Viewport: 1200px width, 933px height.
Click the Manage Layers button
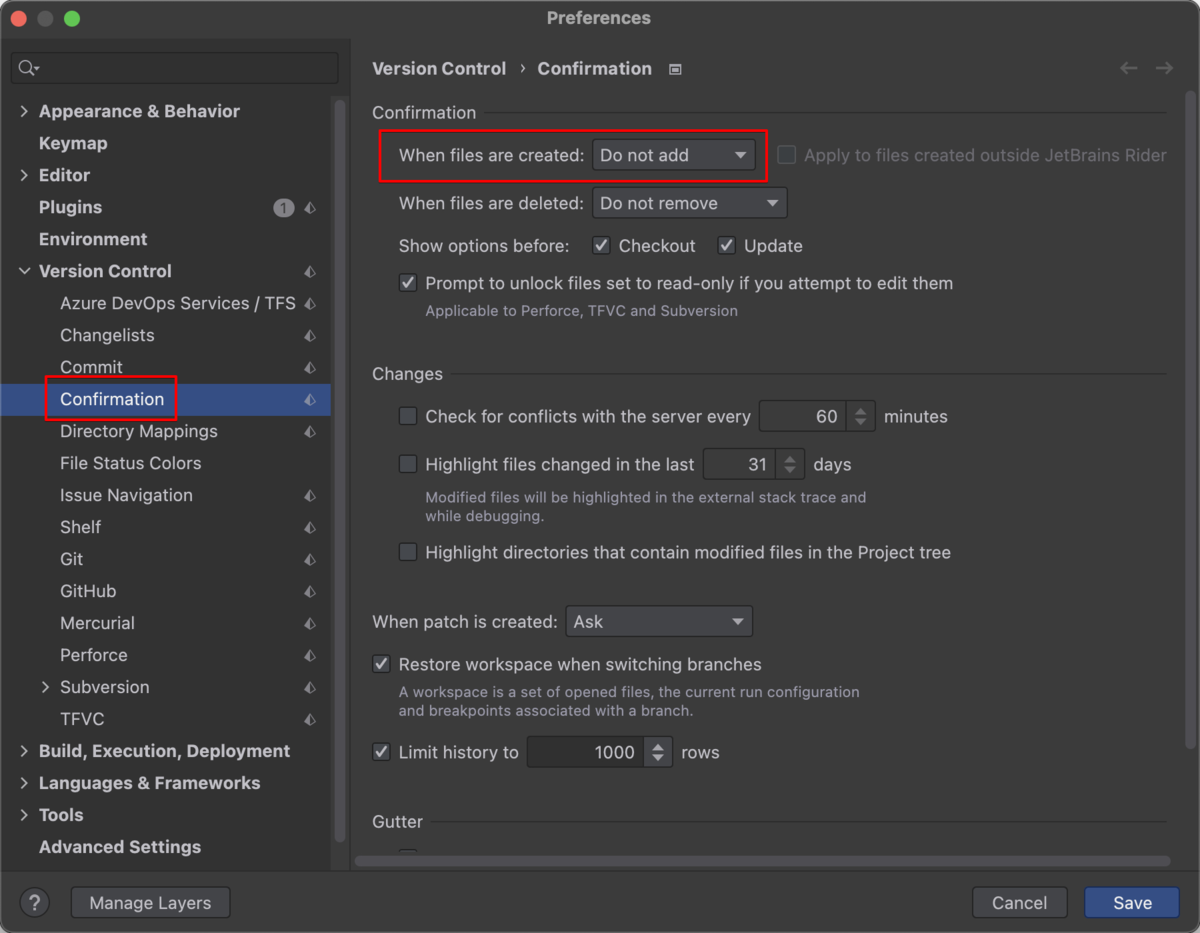(x=150, y=903)
